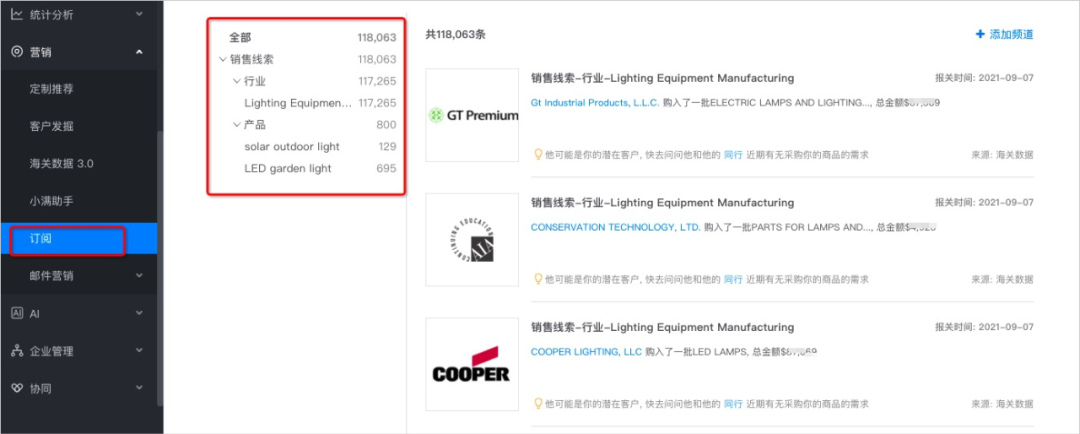Collapse the 行业 tree node chevron
The width and height of the screenshot is (1080, 434).
(x=237, y=81)
